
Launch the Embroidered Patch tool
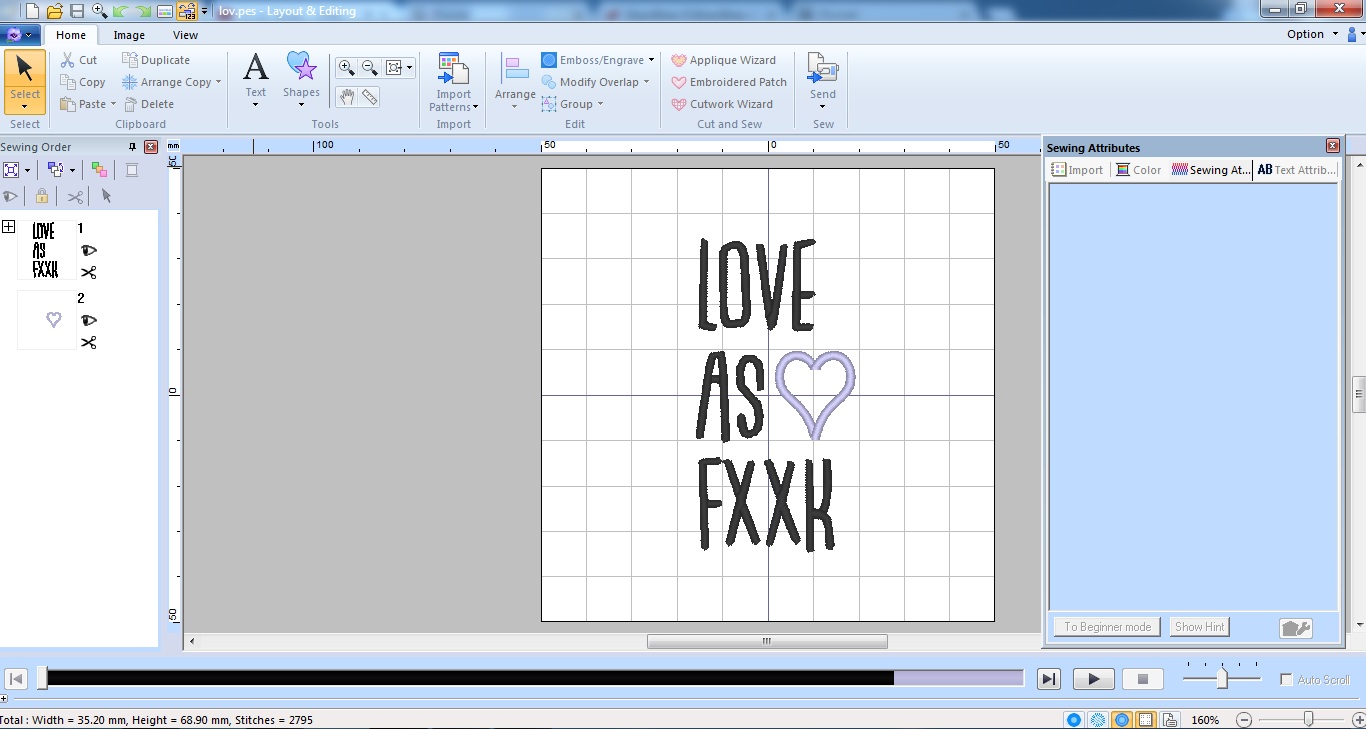pyautogui.click(x=728, y=82)
